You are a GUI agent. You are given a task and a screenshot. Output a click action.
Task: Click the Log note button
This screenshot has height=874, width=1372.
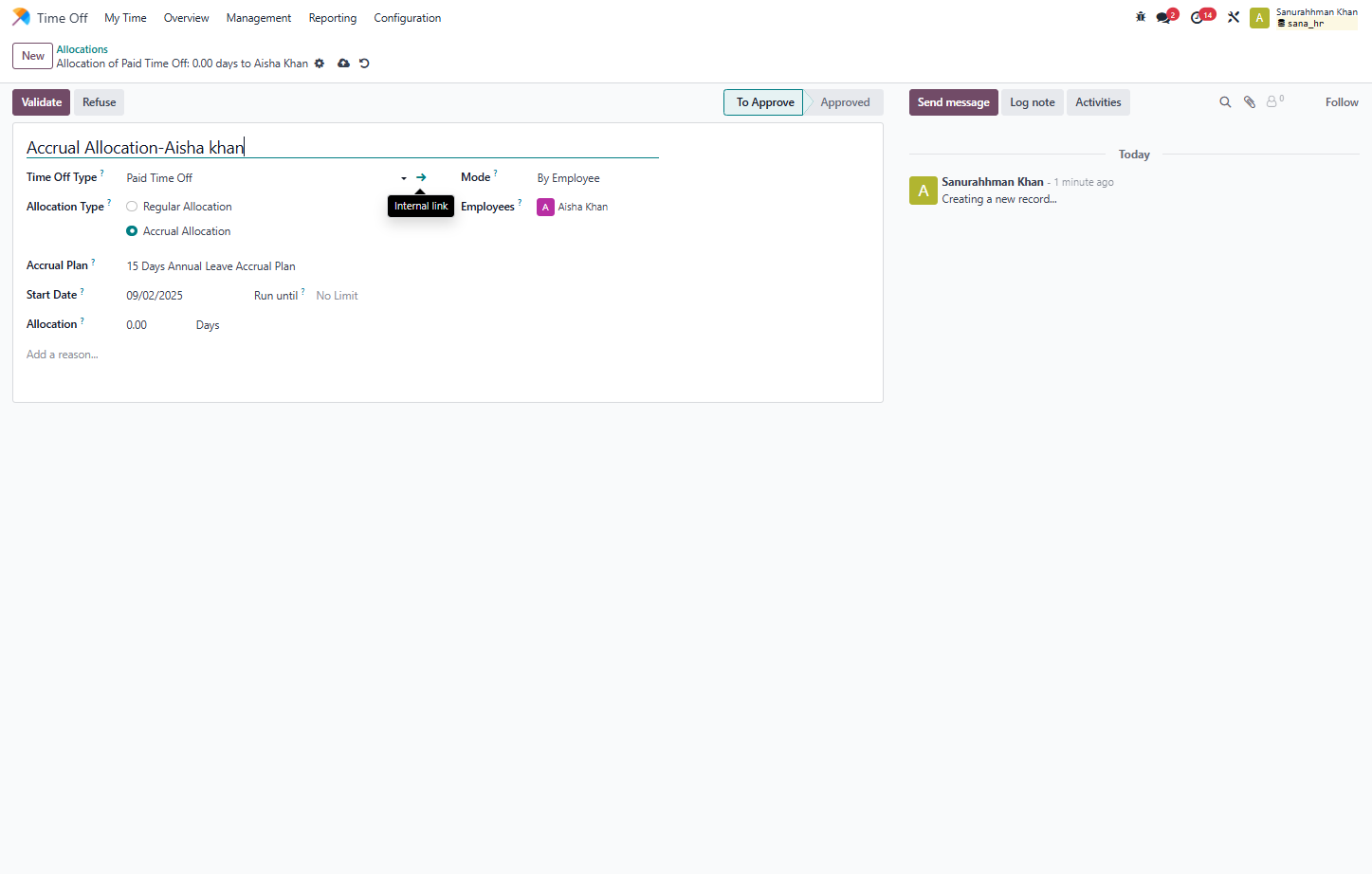(x=1033, y=102)
